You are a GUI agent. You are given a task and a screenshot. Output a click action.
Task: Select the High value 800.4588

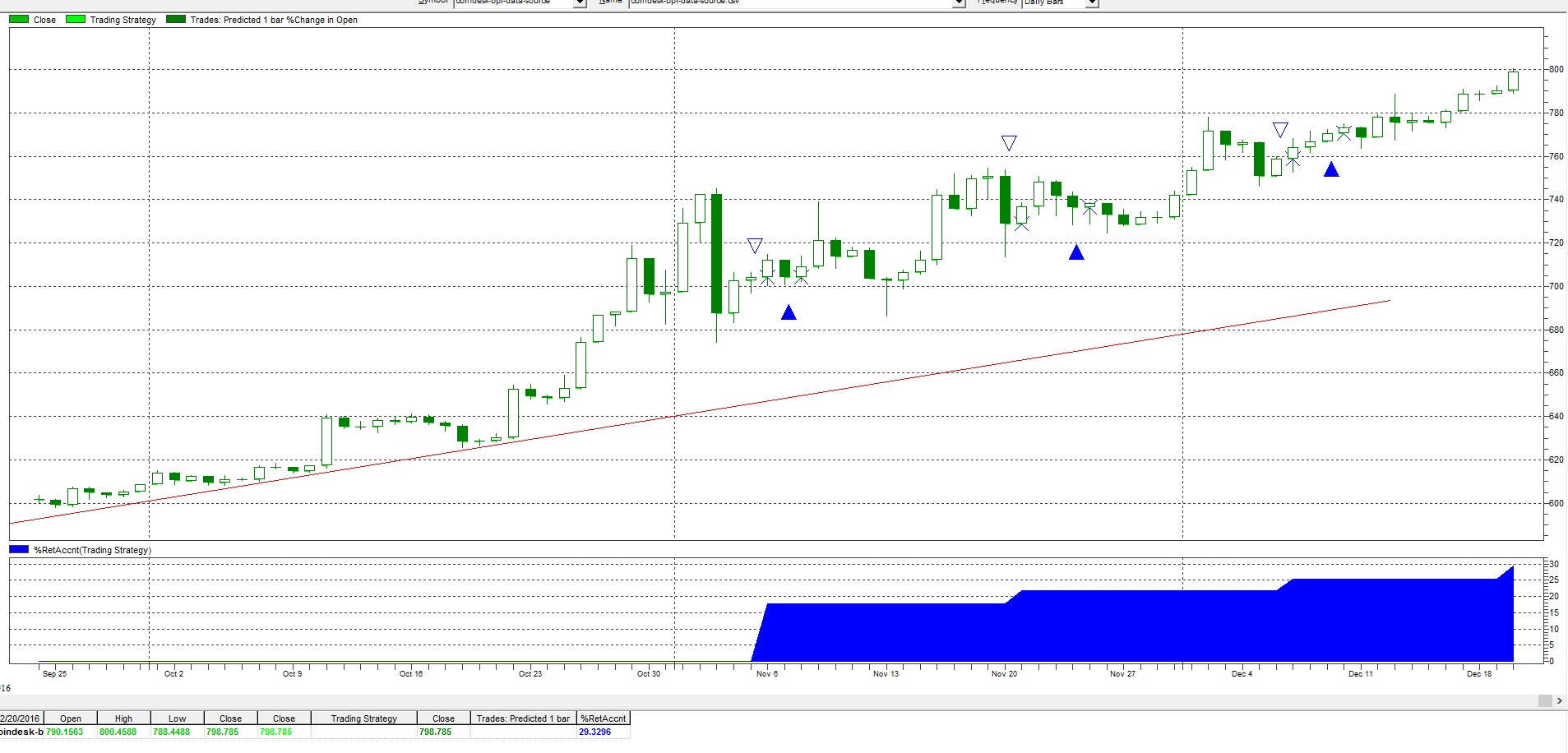(118, 732)
